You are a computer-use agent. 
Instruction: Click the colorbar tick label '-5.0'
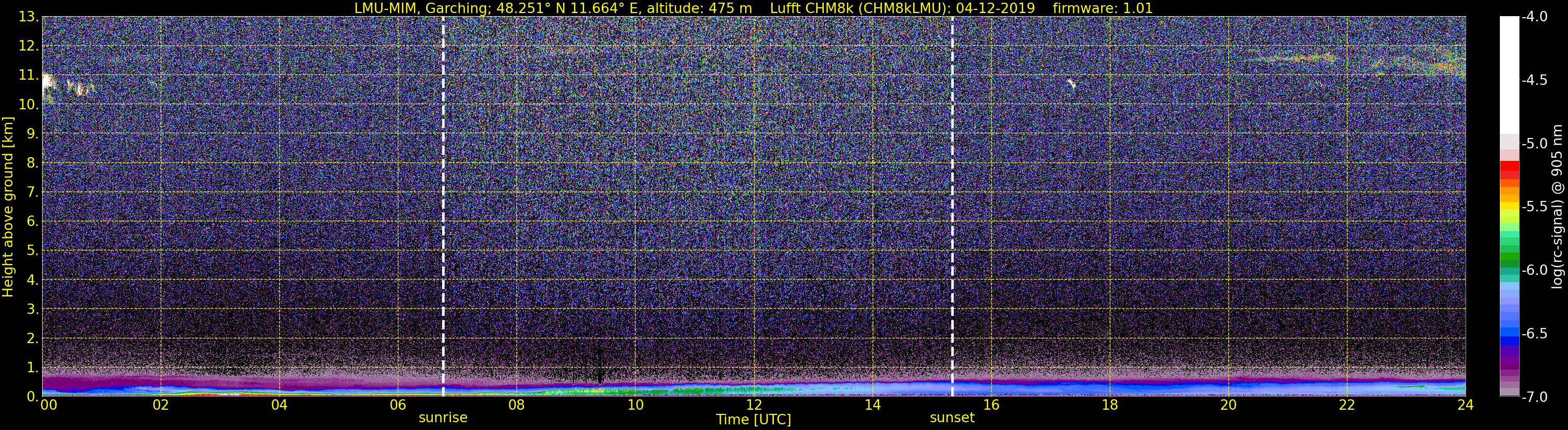coord(1535,144)
